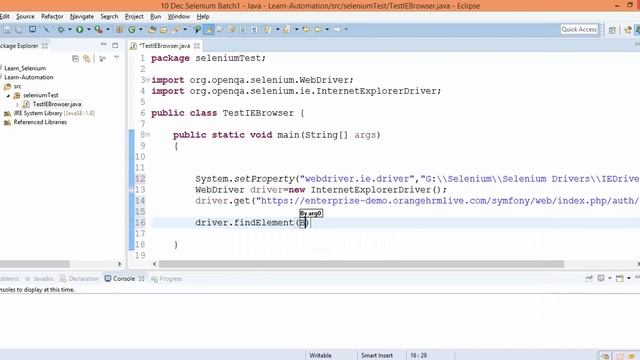Expand the TestIEBrowser.java tree node
The height and width of the screenshot is (360, 640).
[x=17, y=104]
